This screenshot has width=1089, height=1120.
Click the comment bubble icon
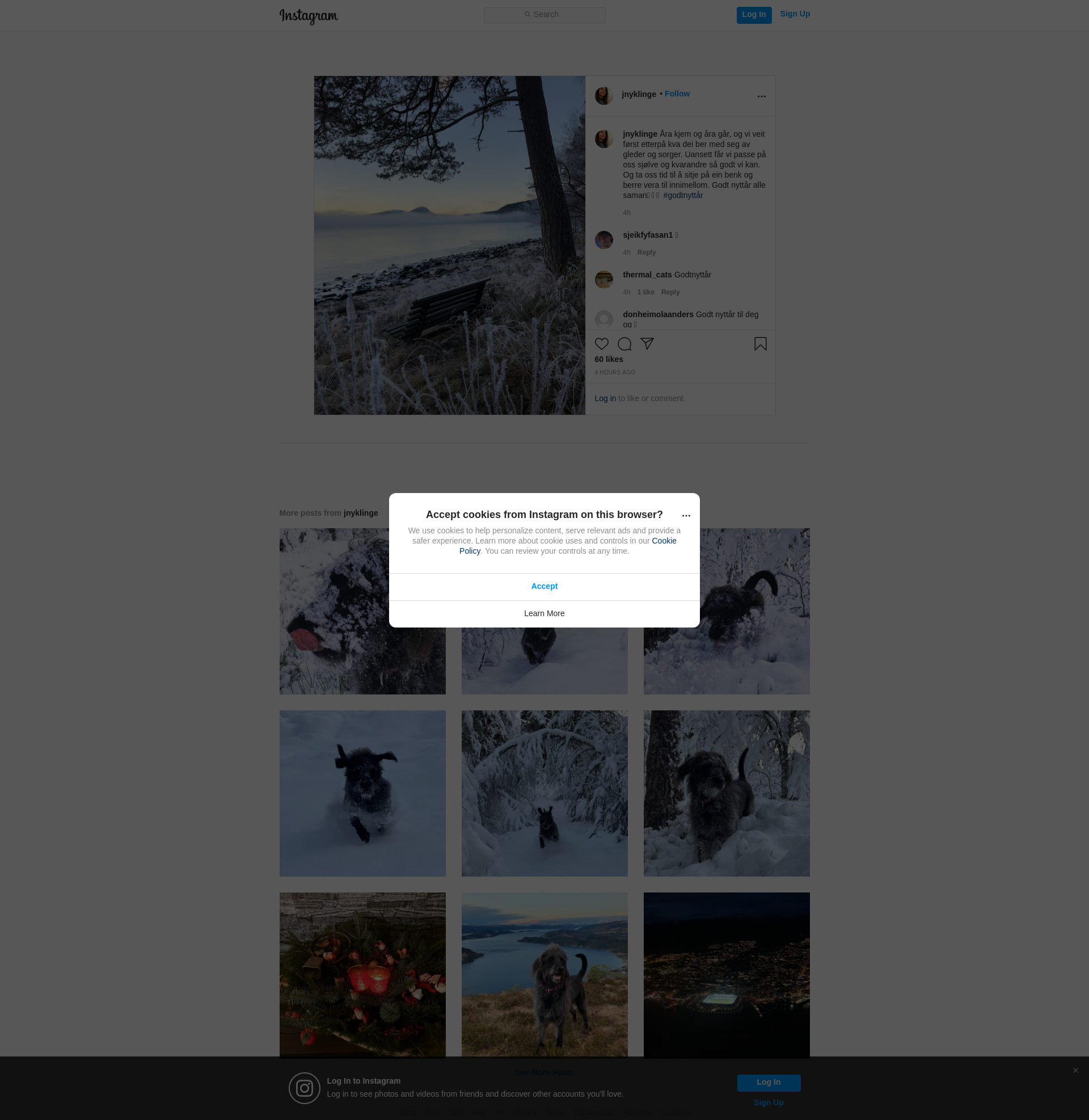(624, 344)
